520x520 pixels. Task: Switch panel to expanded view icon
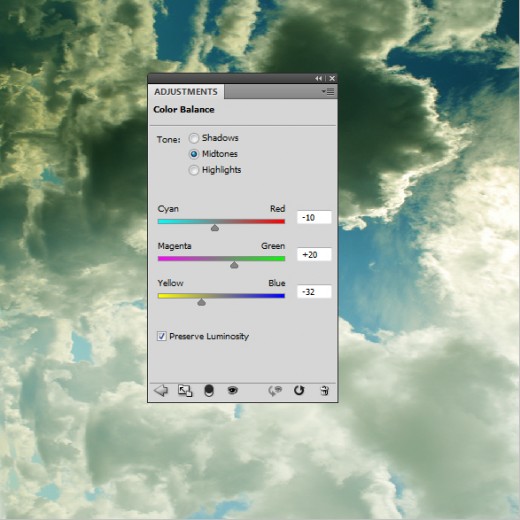click(x=185, y=390)
